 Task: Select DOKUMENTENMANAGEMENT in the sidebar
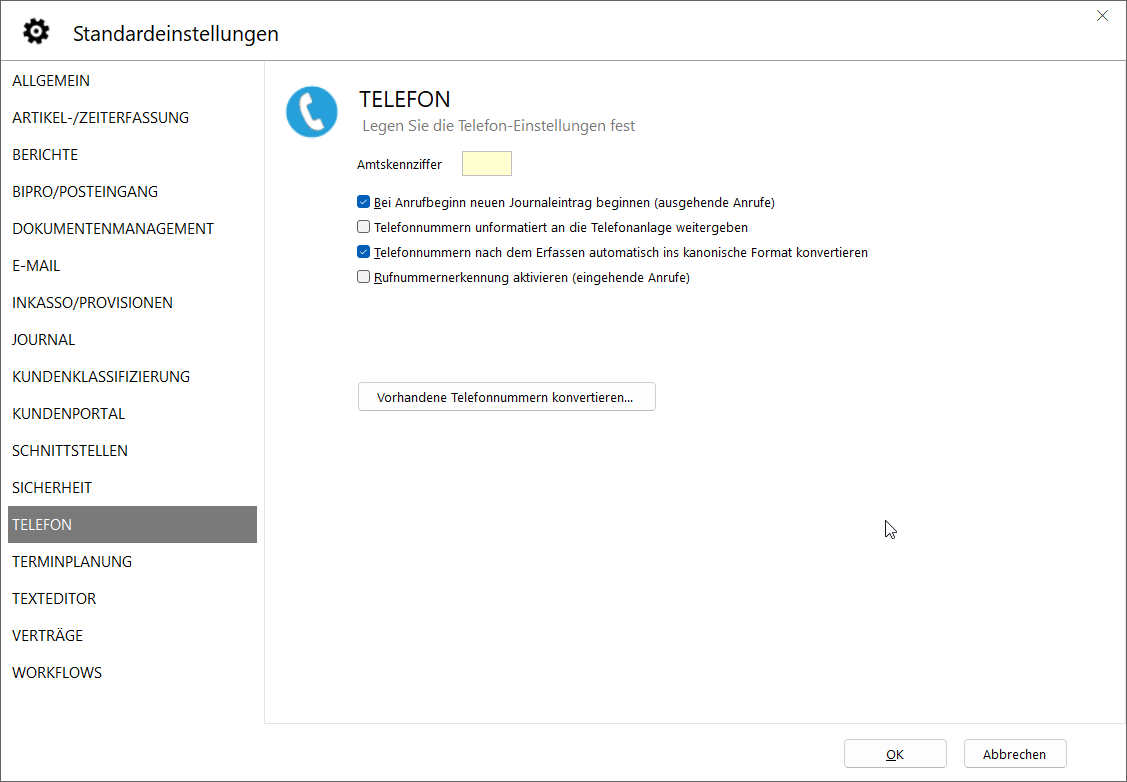coord(113,229)
